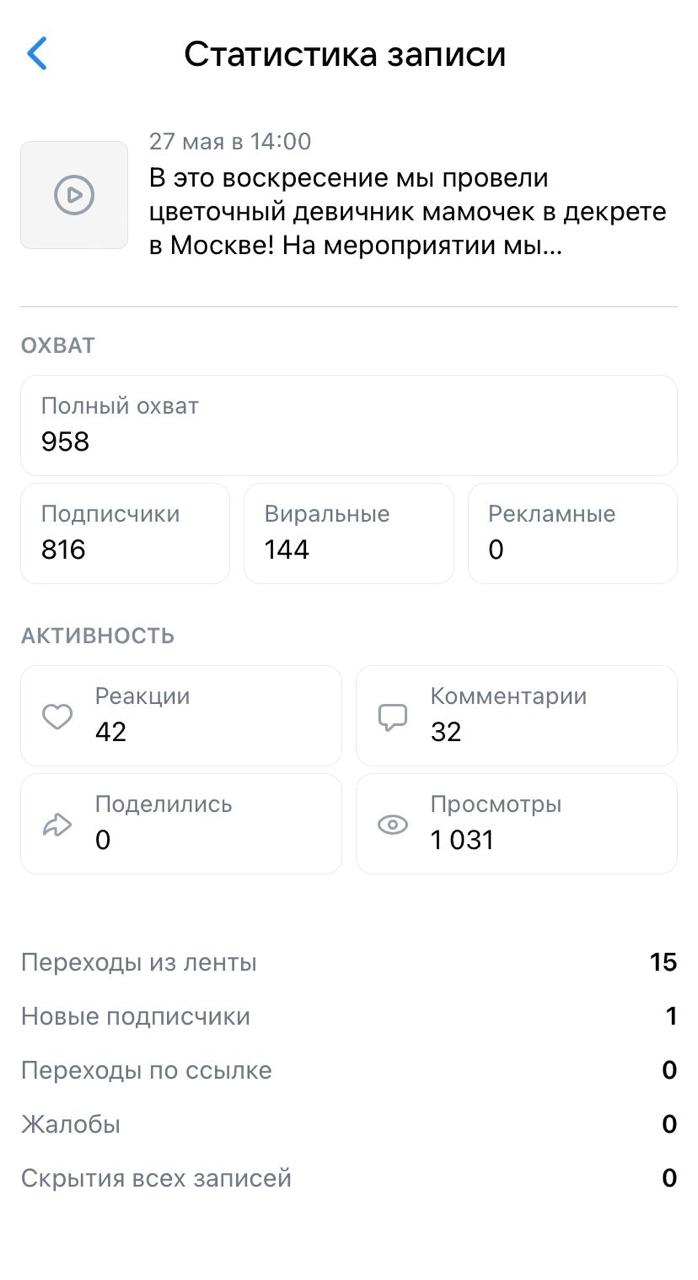Tap the Переходы по ссылке row

click(x=349, y=1070)
